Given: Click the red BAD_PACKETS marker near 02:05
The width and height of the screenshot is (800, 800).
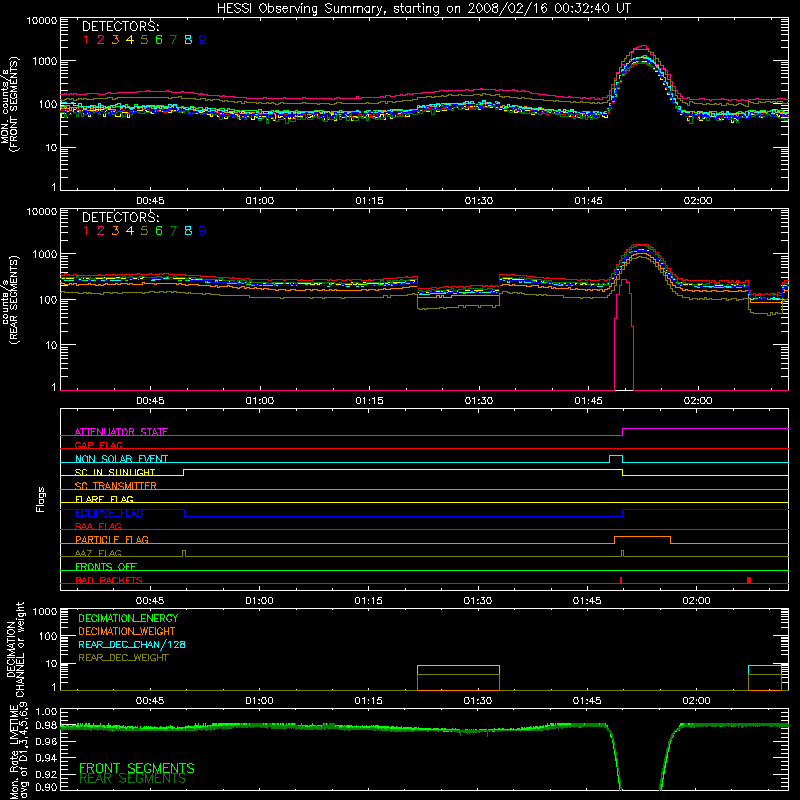Looking at the screenshot, I should tap(748, 580).
